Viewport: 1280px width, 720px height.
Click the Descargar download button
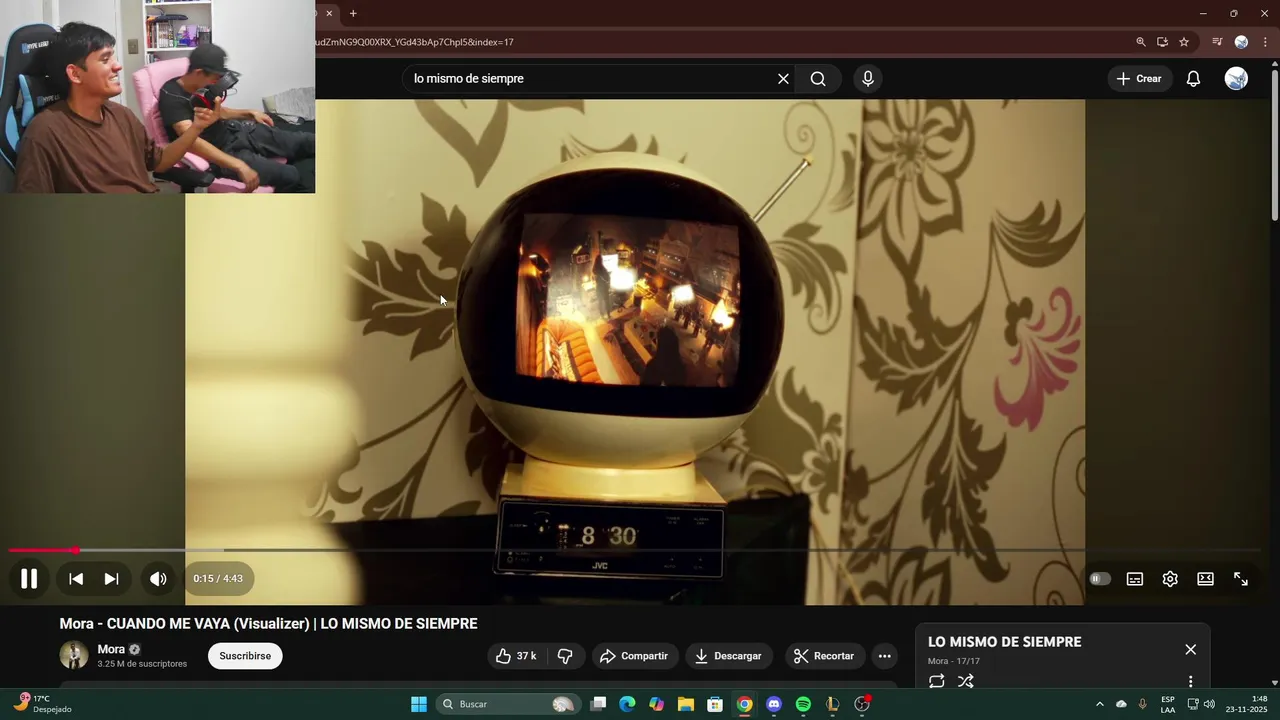(x=728, y=656)
